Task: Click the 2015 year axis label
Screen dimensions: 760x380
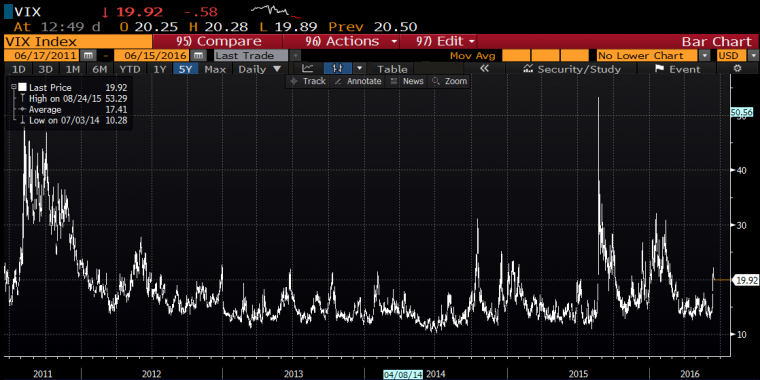Action: coord(578,374)
